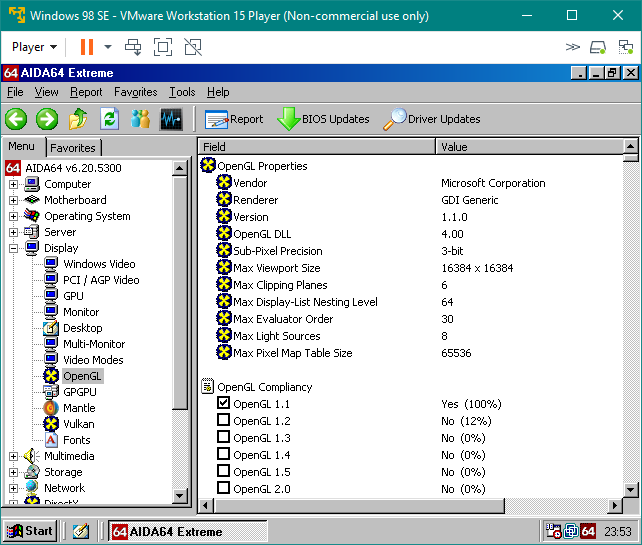This screenshot has width=642, height=545.
Task: Open the Tools menu
Action: point(182,92)
